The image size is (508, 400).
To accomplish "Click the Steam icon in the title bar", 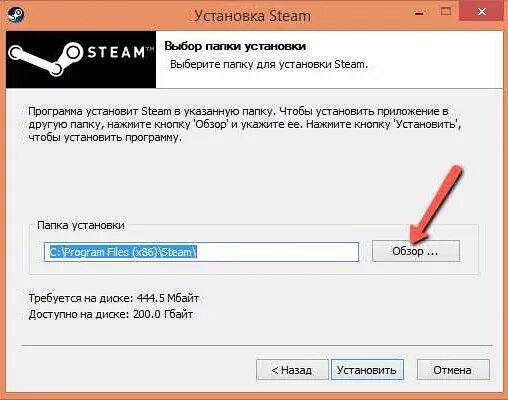I will pyautogui.click(x=16, y=15).
